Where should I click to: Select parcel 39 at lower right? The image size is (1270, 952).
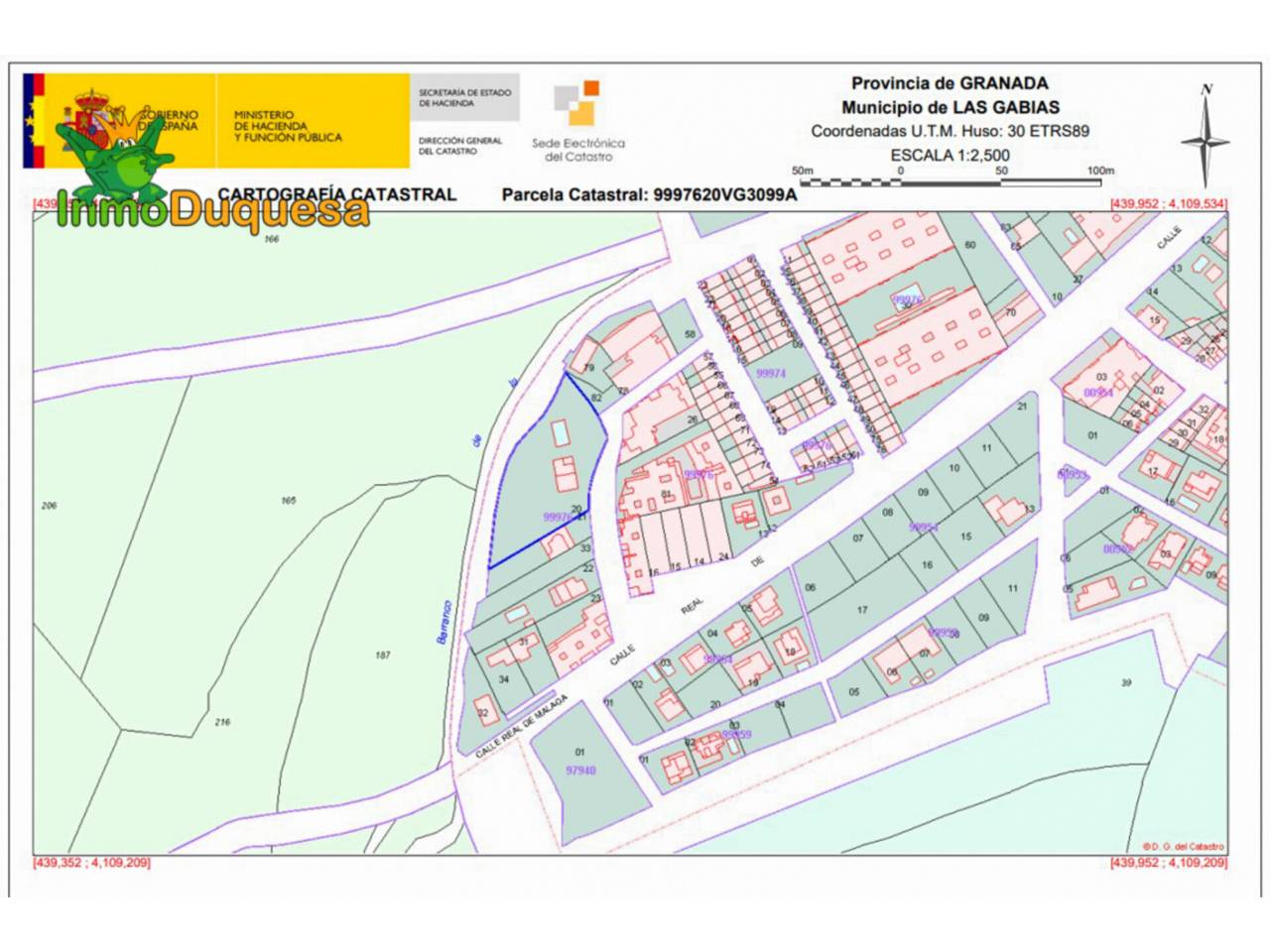tap(1126, 682)
